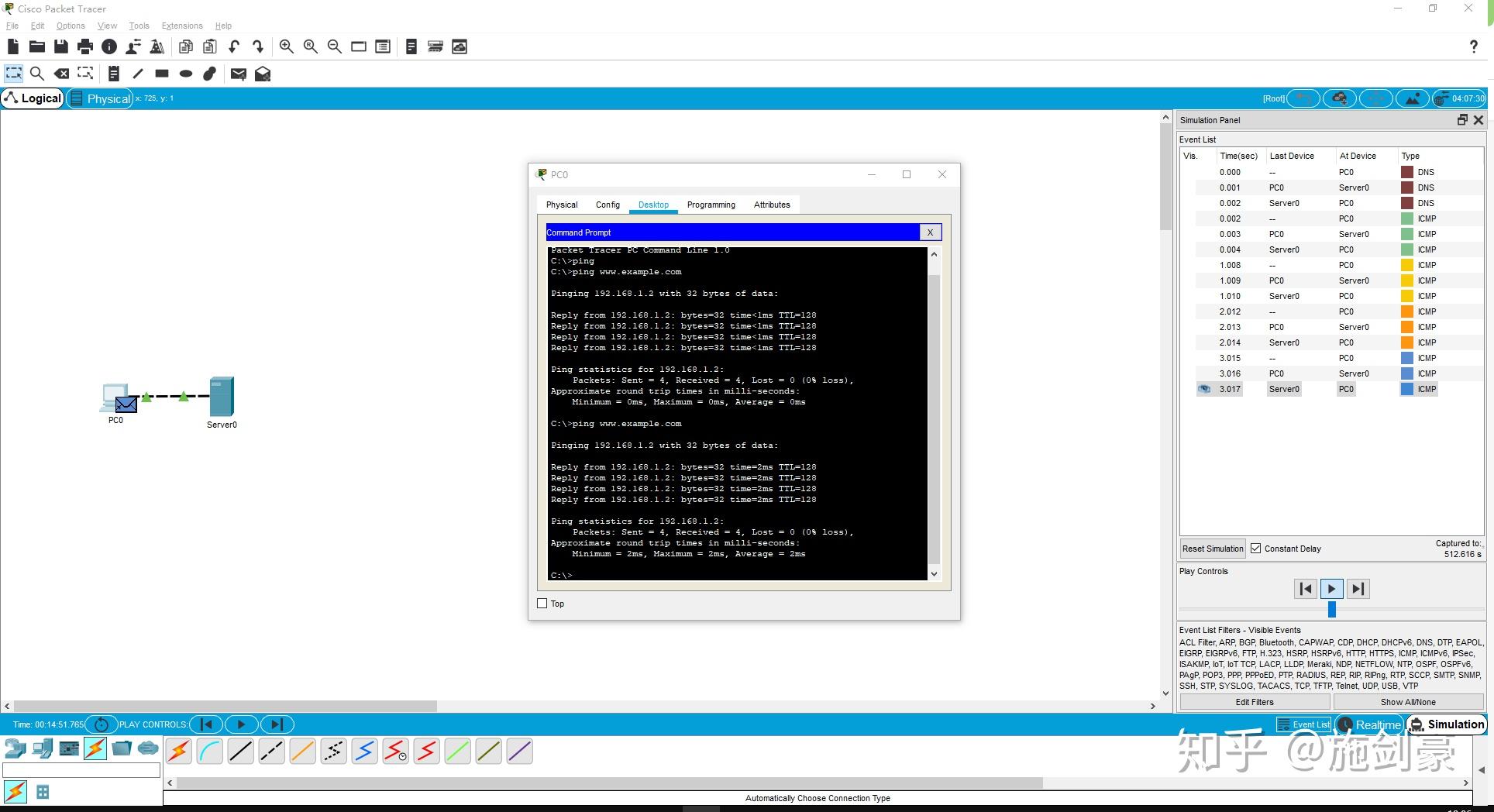Close Command Prompt with X button
1494x812 pixels.
click(x=931, y=232)
